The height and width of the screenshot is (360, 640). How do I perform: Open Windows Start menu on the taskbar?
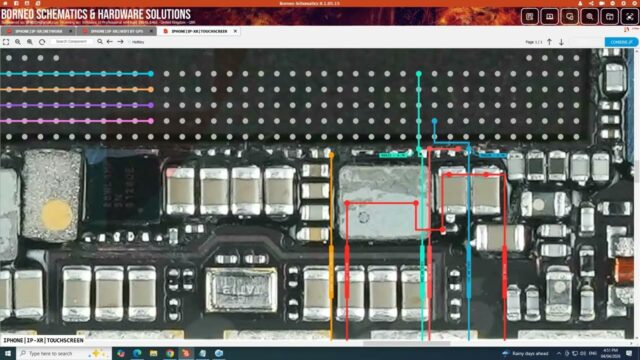(x=8, y=353)
